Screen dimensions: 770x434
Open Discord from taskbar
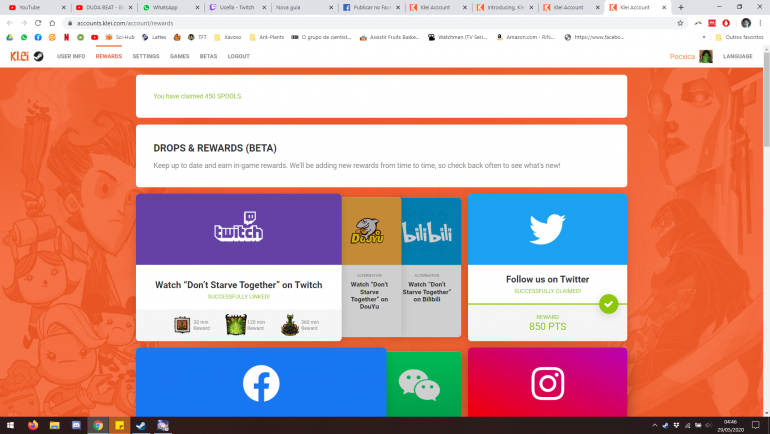point(76,425)
